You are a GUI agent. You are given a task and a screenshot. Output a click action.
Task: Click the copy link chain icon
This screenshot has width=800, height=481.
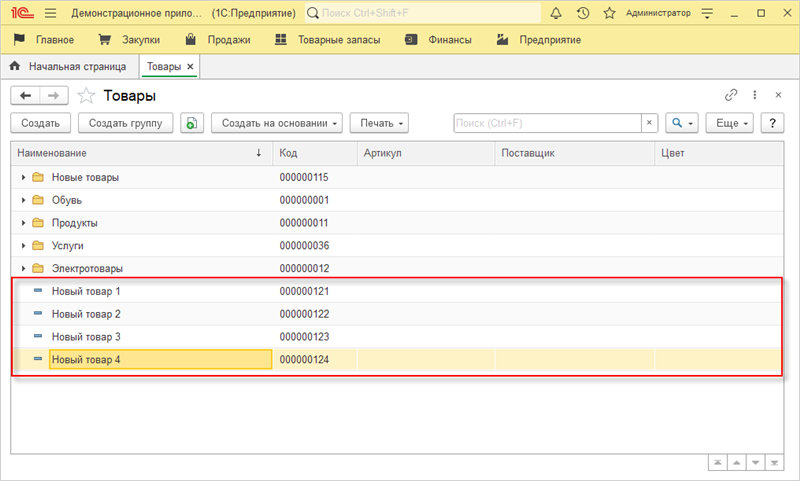tap(731, 95)
